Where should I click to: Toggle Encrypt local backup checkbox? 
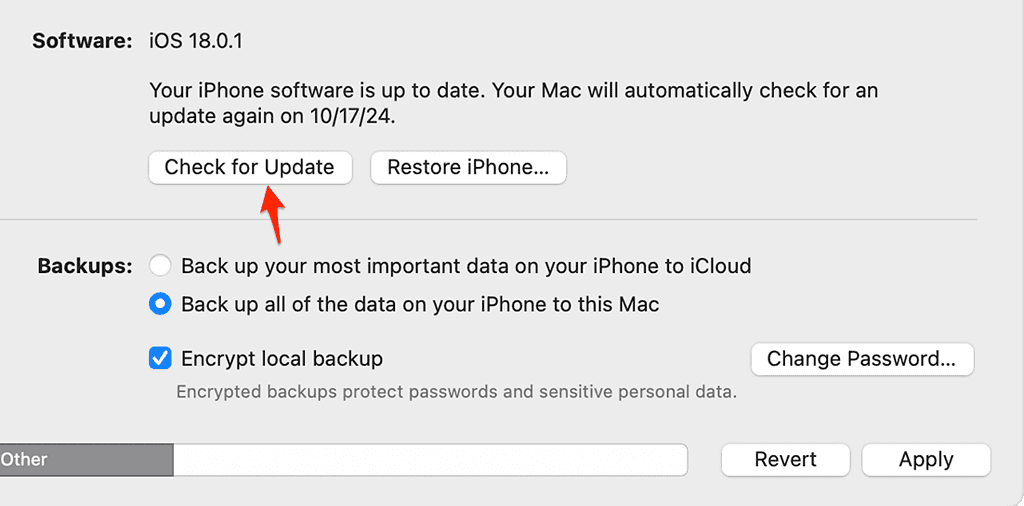[x=159, y=358]
